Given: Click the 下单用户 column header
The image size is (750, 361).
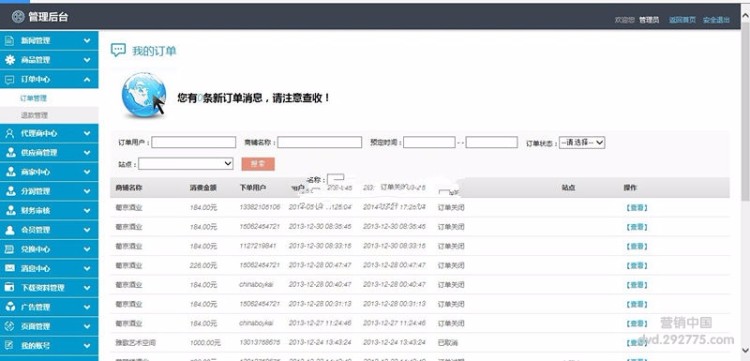Looking at the screenshot, I should (x=253, y=188).
